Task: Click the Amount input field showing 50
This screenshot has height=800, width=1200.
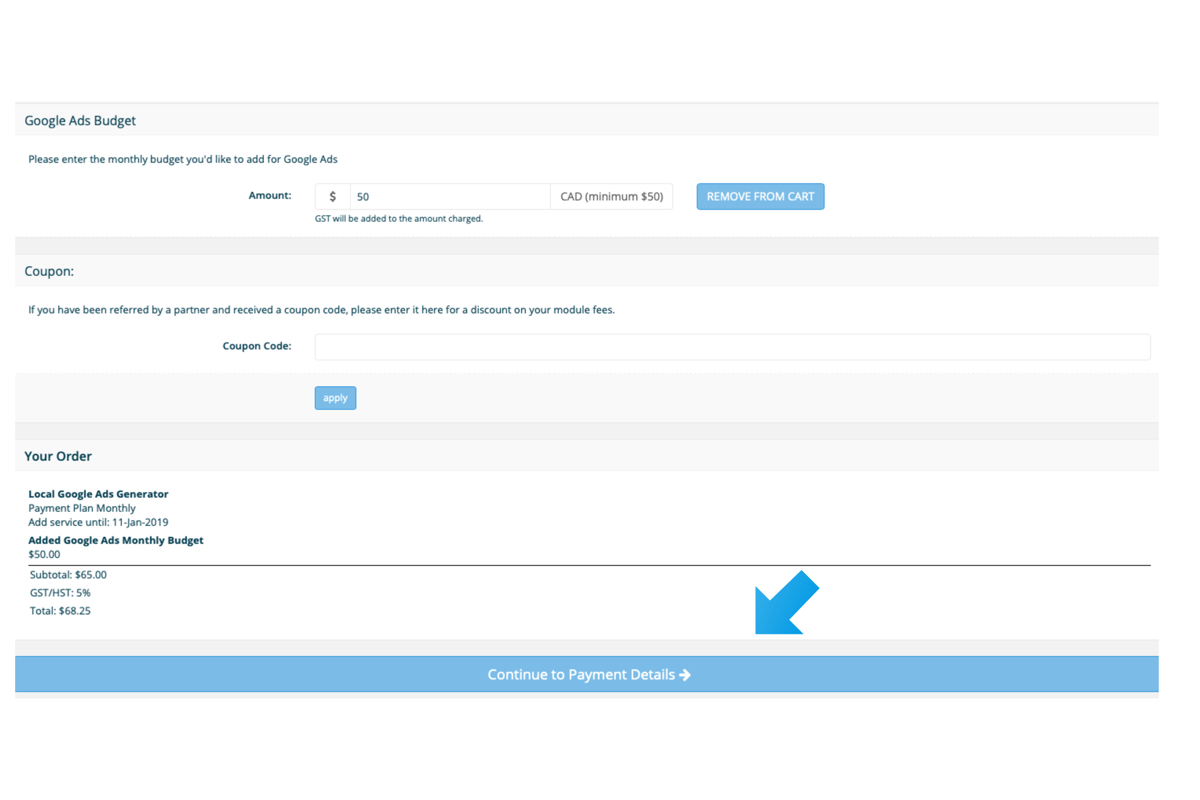Action: pos(450,197)
